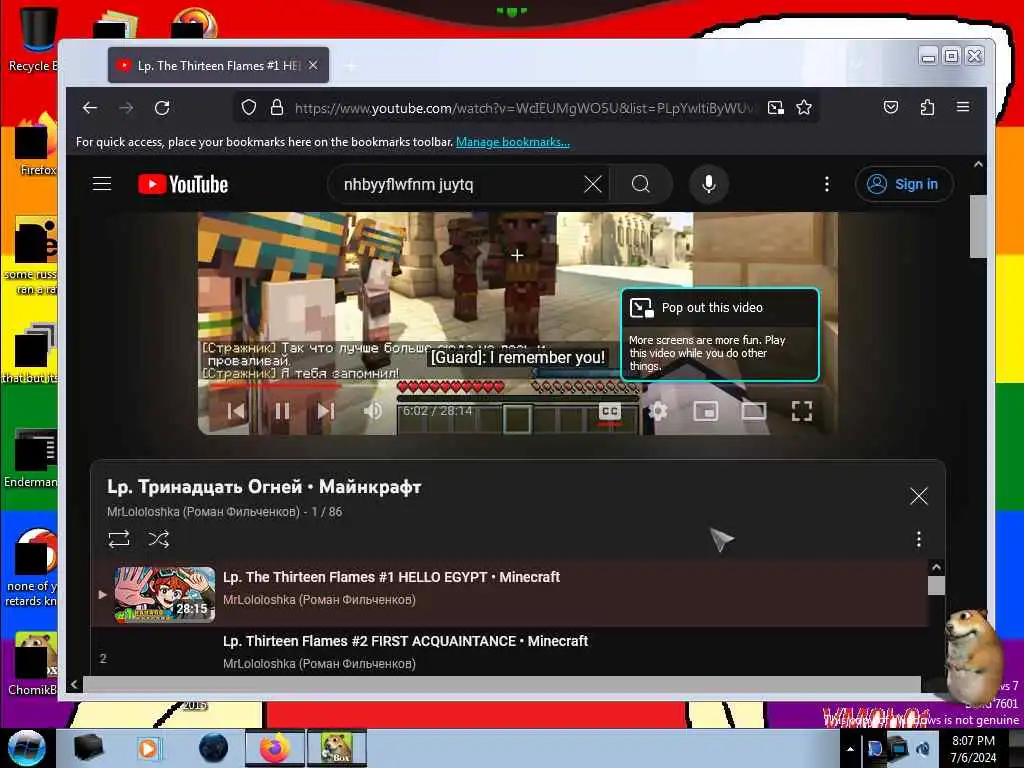Image resolution: width=1024 pixels, height=768 pixels.
Task: Search by voice with microphone
Action: pos(709,184)
